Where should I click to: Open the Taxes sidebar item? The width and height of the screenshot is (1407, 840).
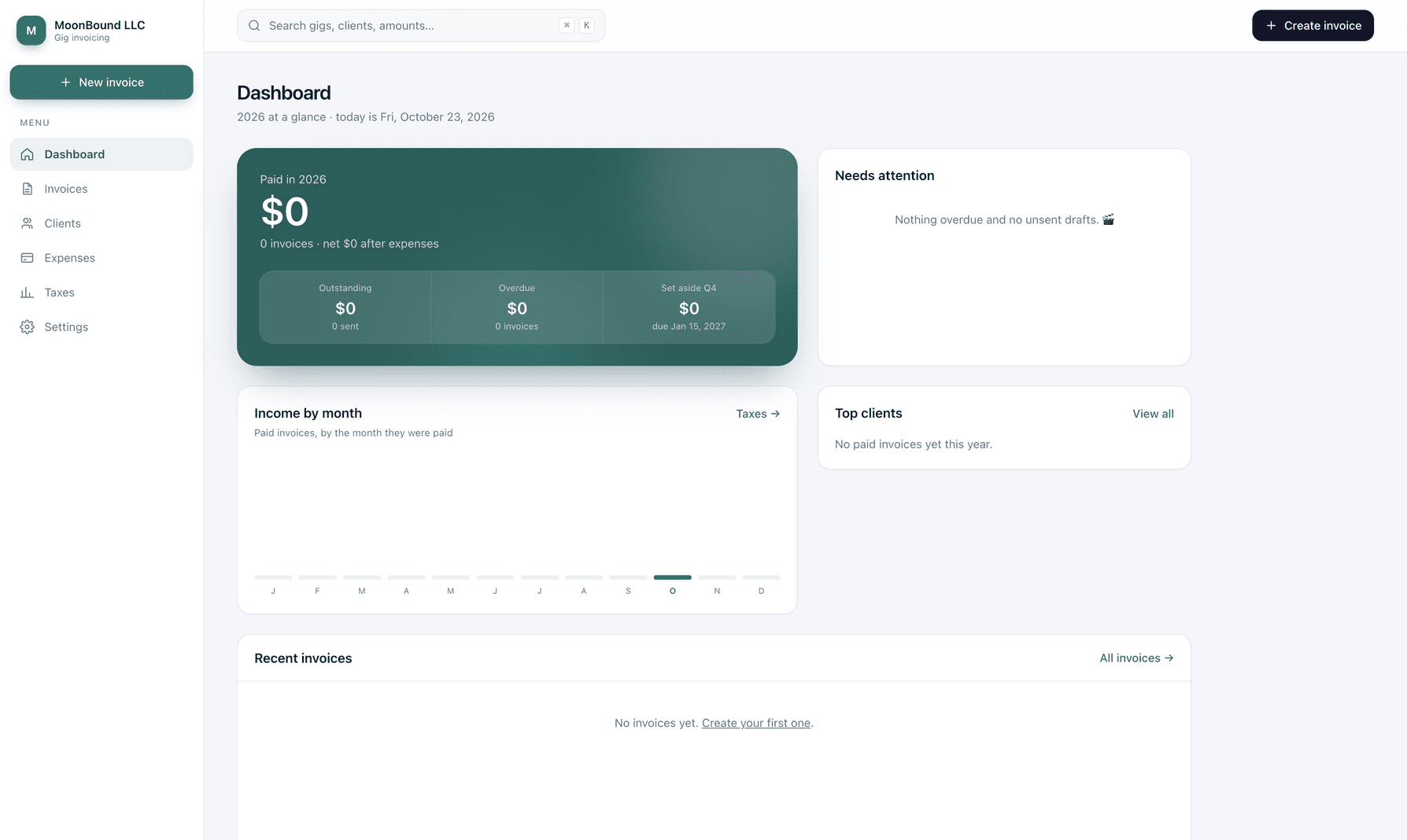(102, 293)
